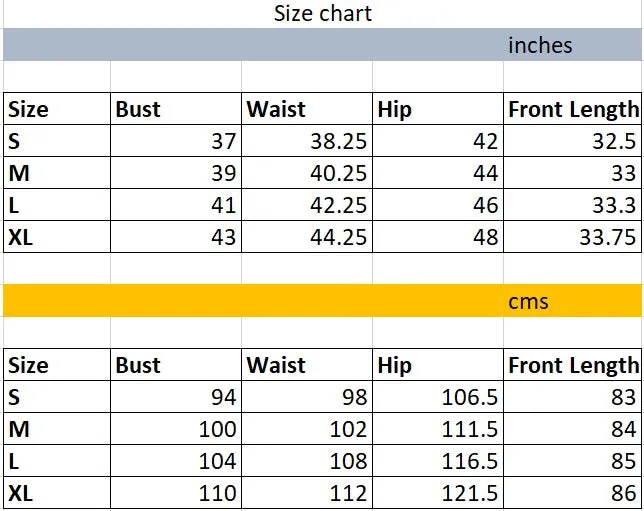Image resolution: width=644 pixels, height=511 pixels.
Task: Select the cell with value 111.5
Action: tap(438, 429)
